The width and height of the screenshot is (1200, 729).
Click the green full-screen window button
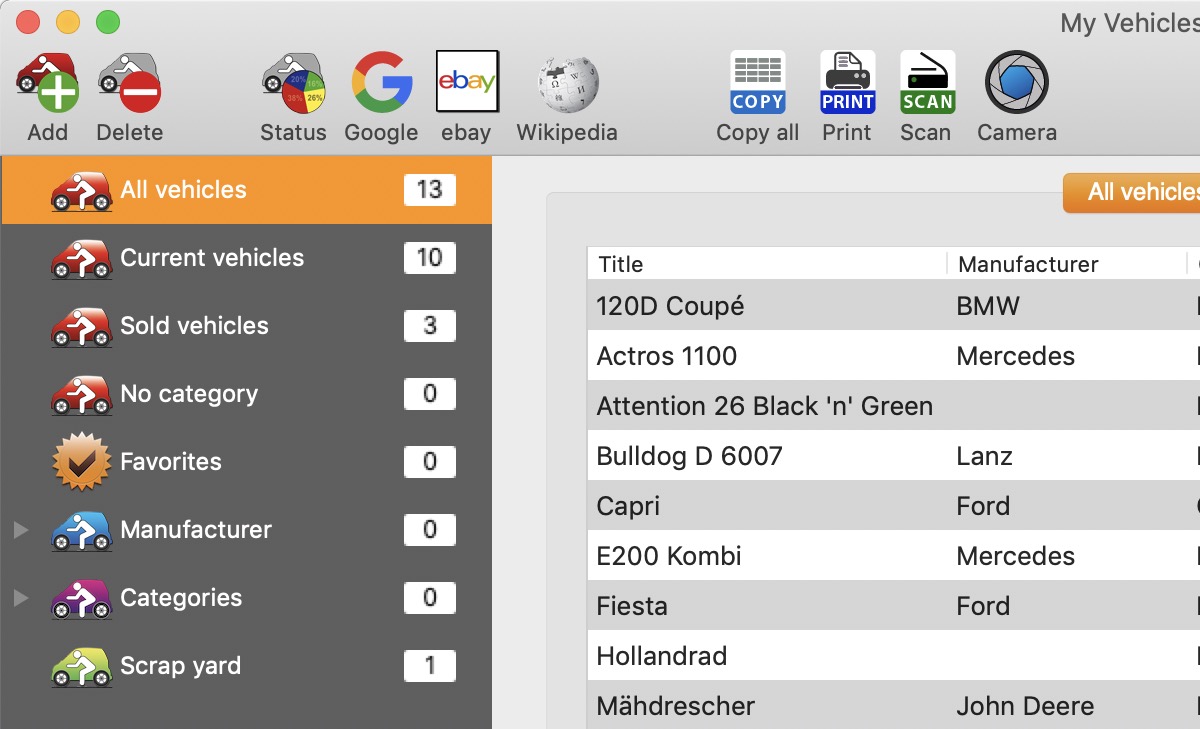point(108,22)
